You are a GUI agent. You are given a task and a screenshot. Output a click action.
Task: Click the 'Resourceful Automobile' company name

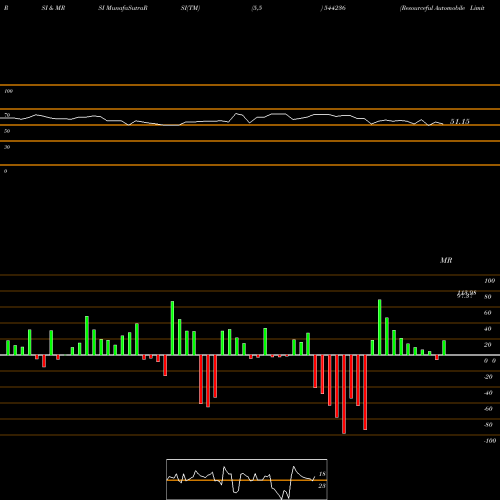(432, 8)
